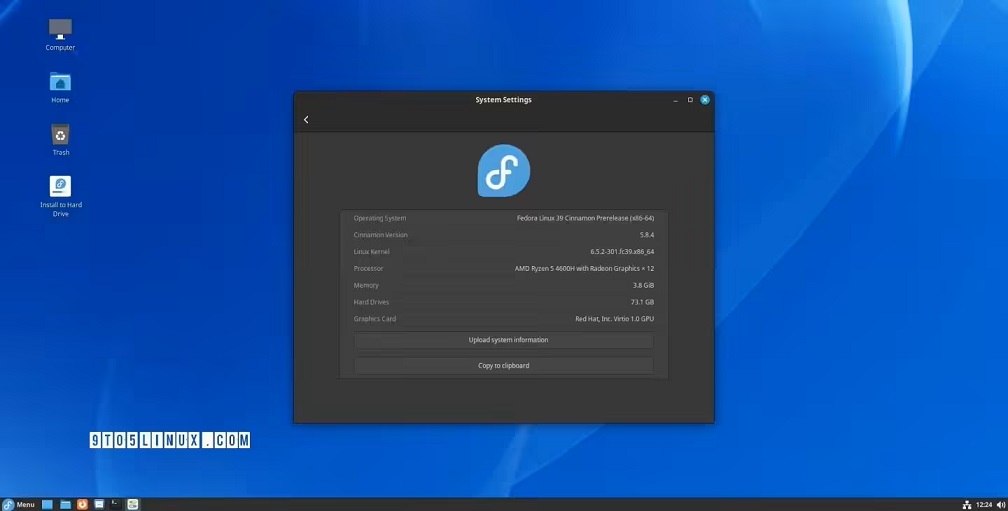
Task: Select the System Settings taskbar window entry
Action: pos(132,505)
